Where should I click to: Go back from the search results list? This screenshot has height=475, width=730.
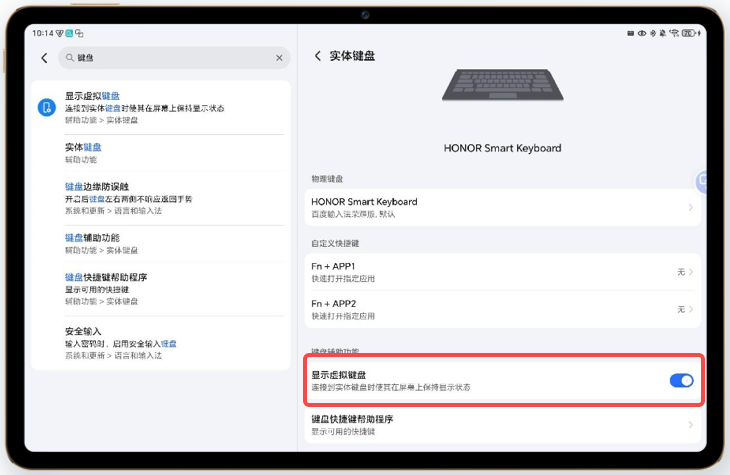(x=44, y=58)
